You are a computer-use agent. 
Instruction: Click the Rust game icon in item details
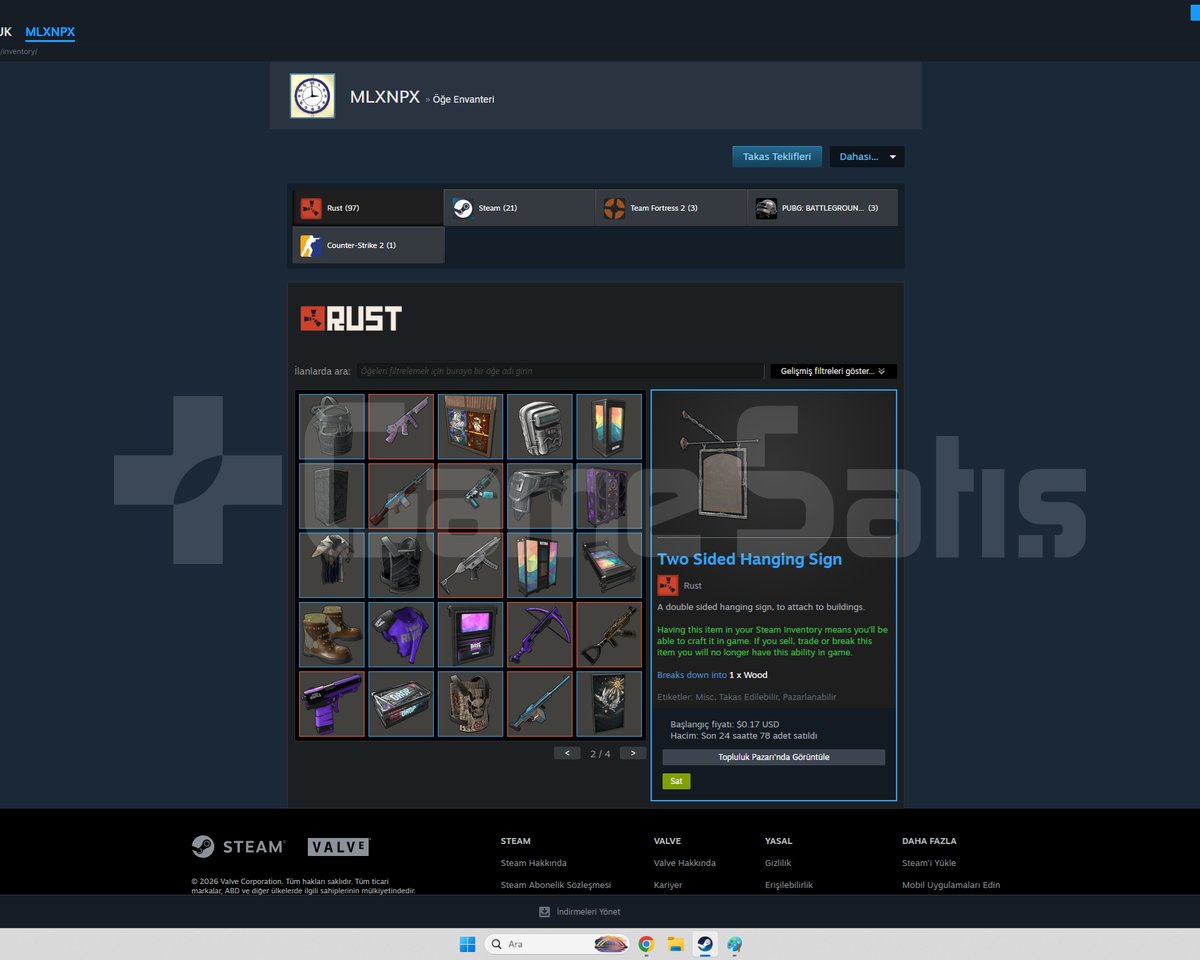tap(667, 586)
